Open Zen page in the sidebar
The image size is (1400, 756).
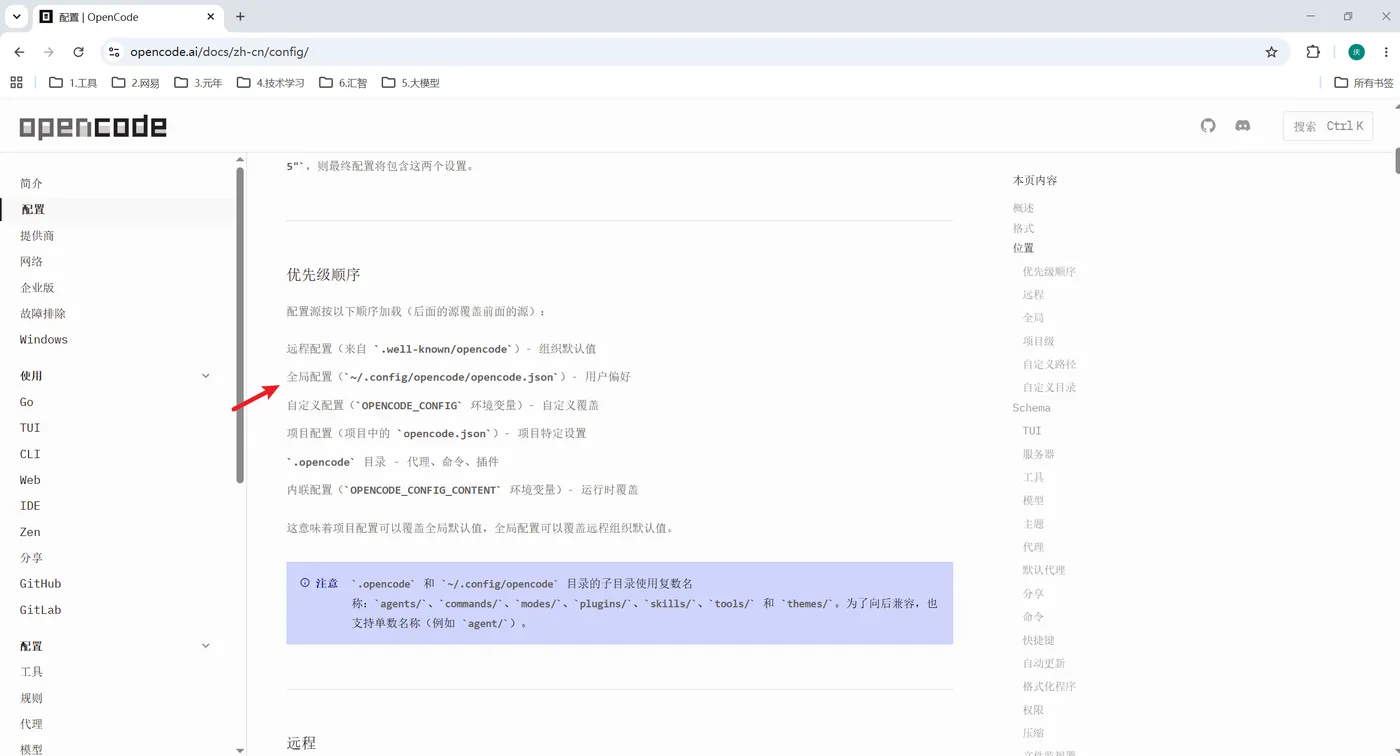click(30, 532)
